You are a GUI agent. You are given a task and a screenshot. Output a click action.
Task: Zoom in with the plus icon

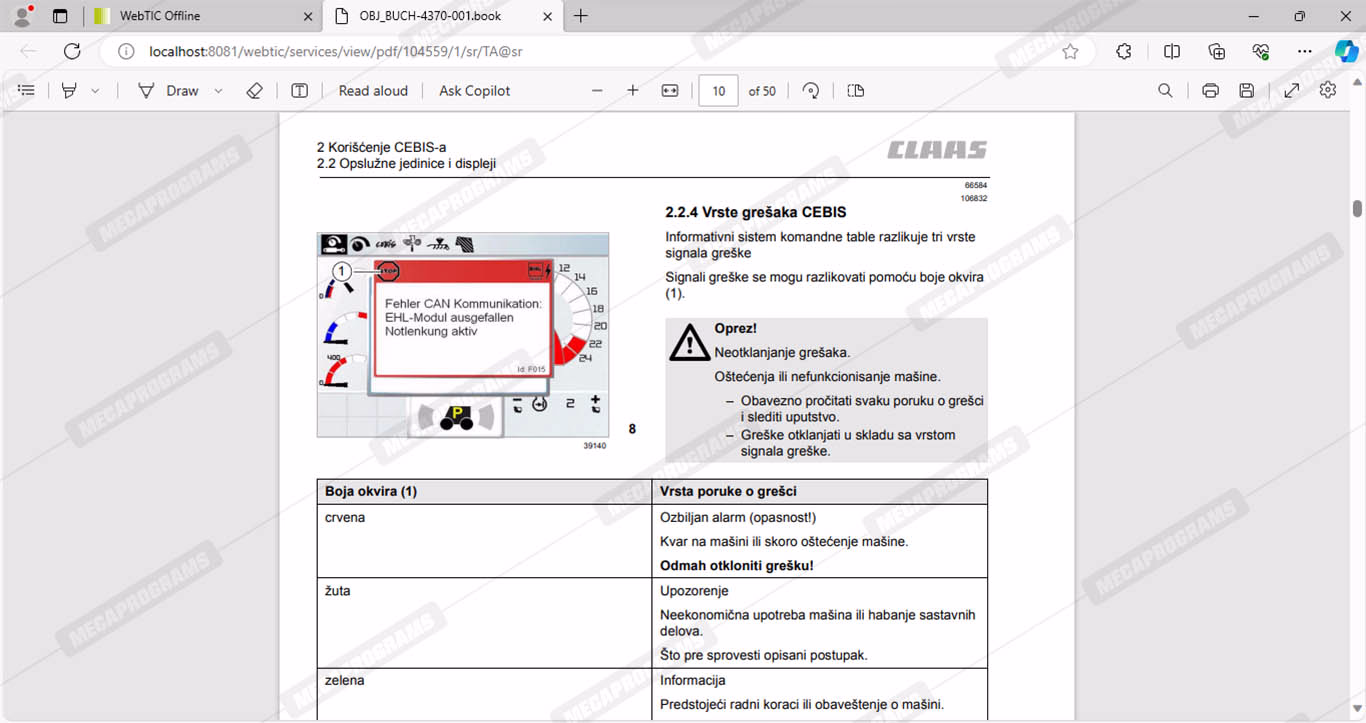pyautogui.click(x=633, y=90)
